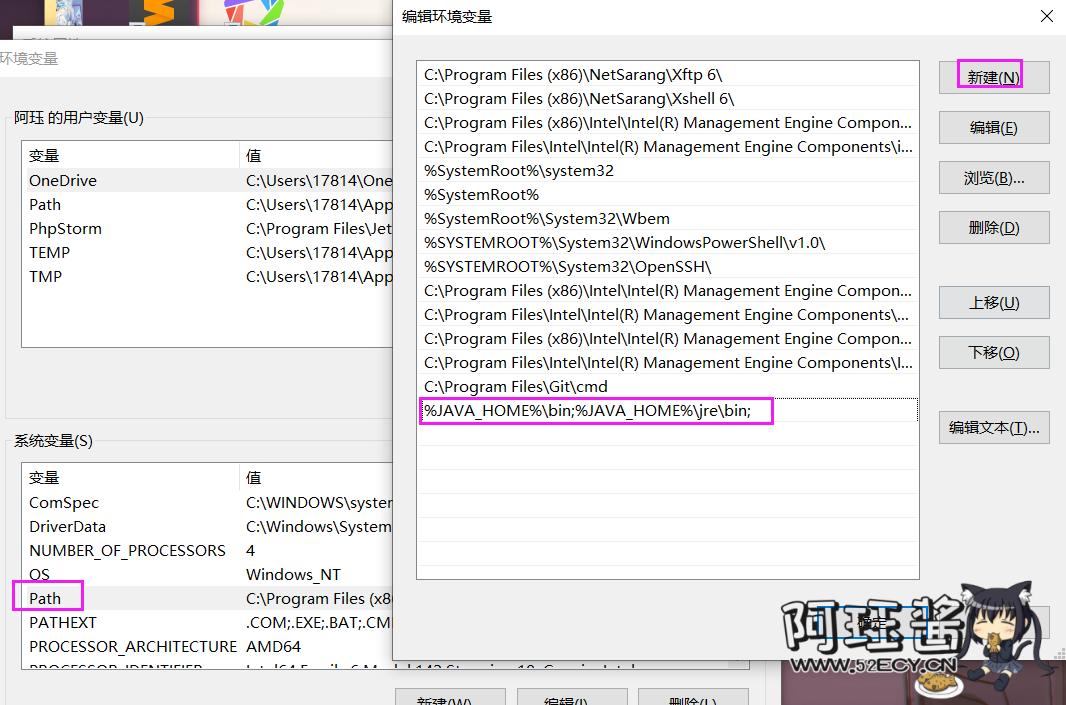Click the value 4 of NUMBER_OF_PROCESSORS
Screen dimensions: 1066x705
[250, 550]
